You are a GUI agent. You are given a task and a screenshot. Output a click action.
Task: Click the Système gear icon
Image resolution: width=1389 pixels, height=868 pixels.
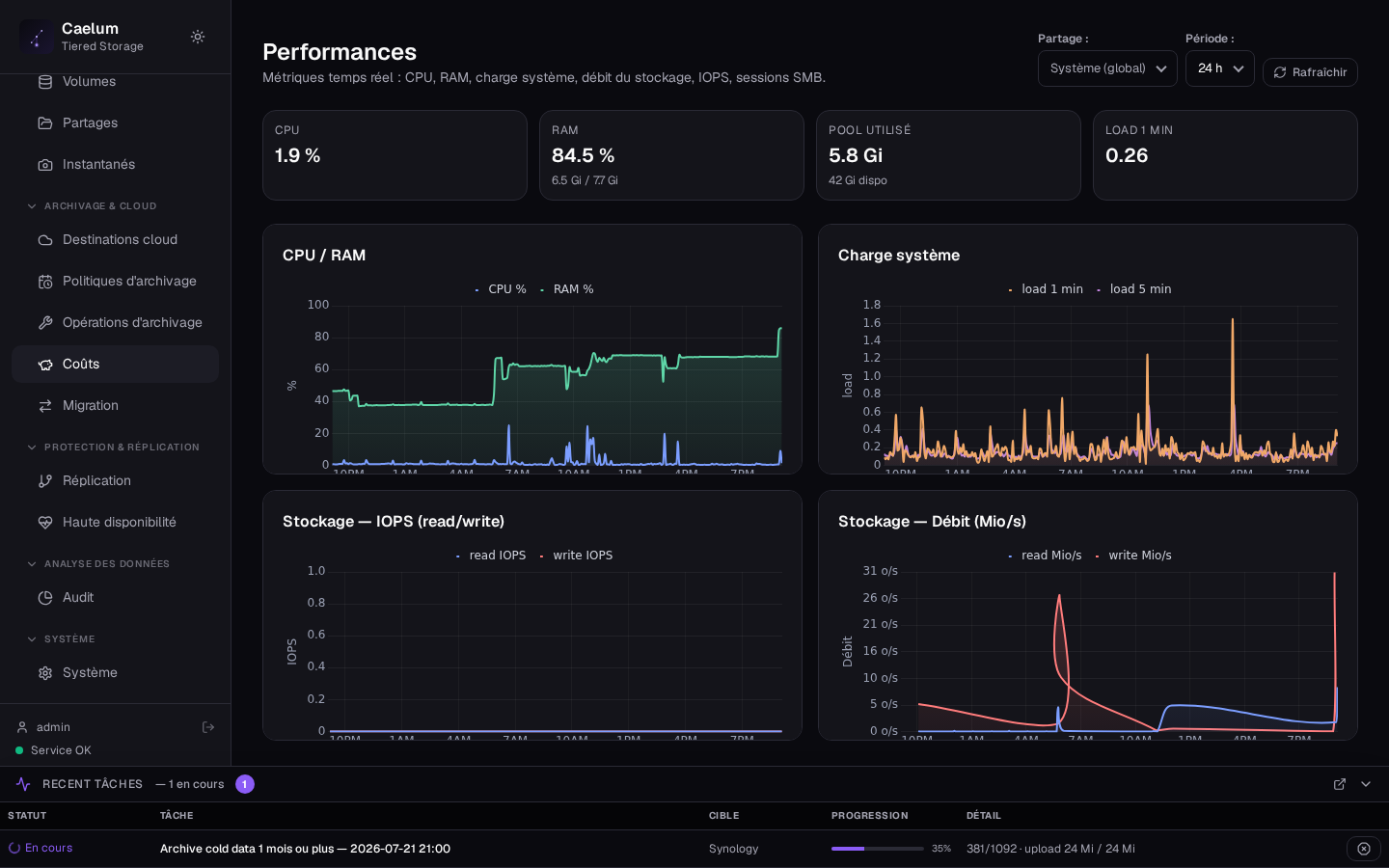pos(45,673)
